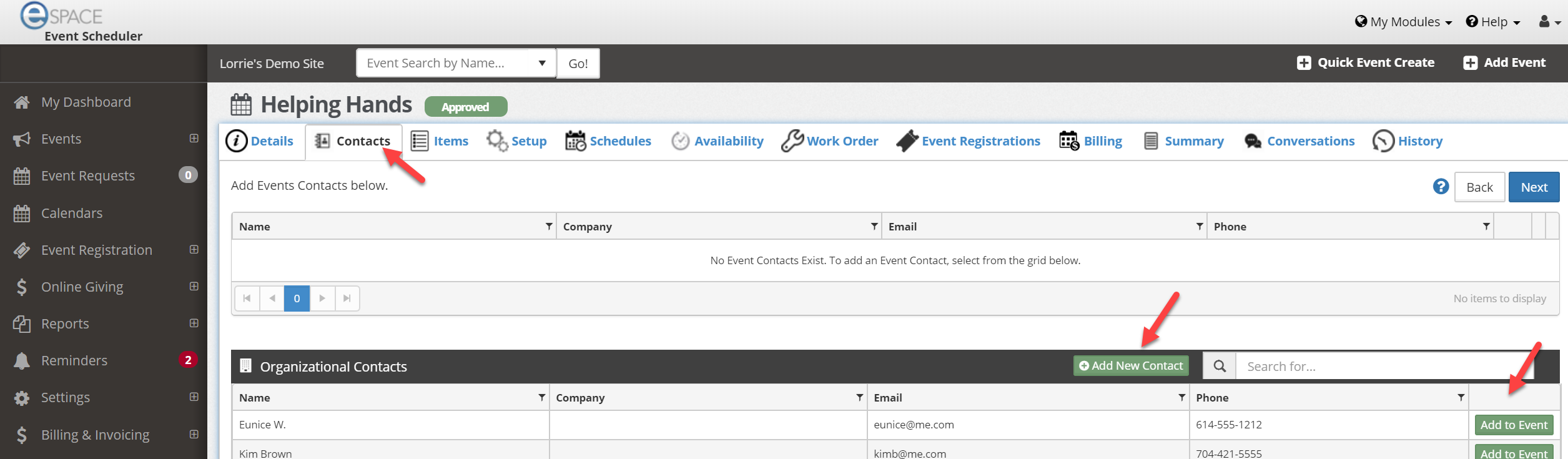Screen dimensions: 1568x459
Task: Go to the Event Registrations tab
Action: click(969, 141)
